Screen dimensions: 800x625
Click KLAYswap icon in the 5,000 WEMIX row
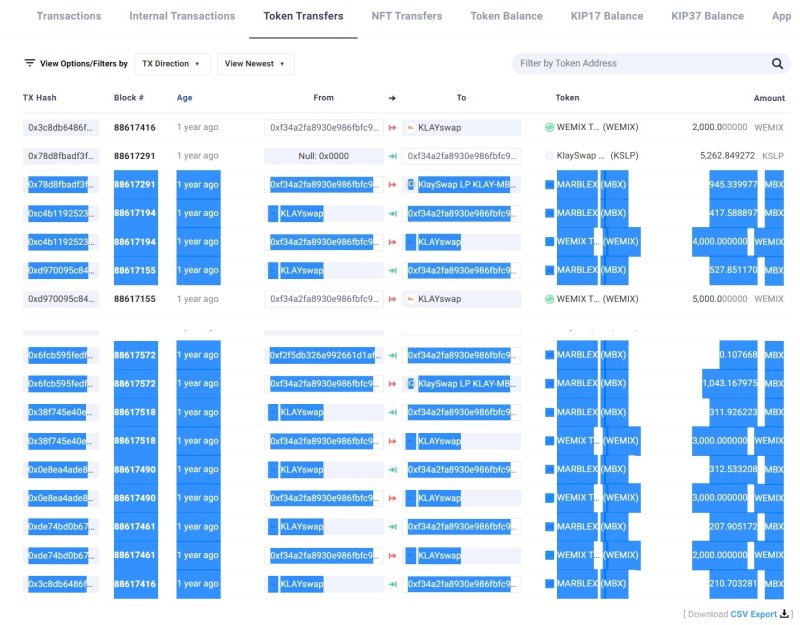[410, 299]
